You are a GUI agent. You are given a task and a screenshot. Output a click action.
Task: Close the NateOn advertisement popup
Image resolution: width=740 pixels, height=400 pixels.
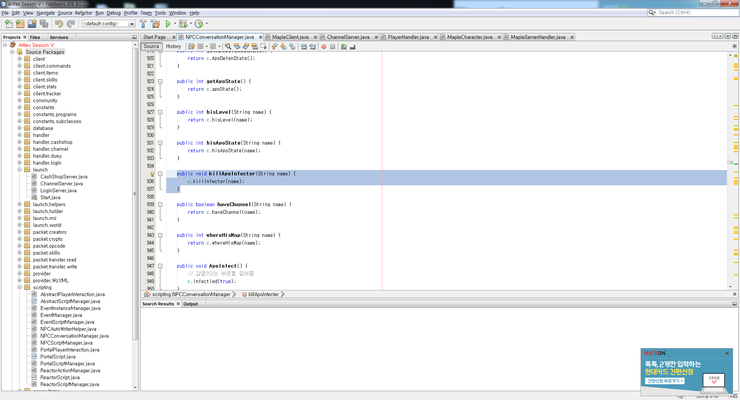pos(727,353)
